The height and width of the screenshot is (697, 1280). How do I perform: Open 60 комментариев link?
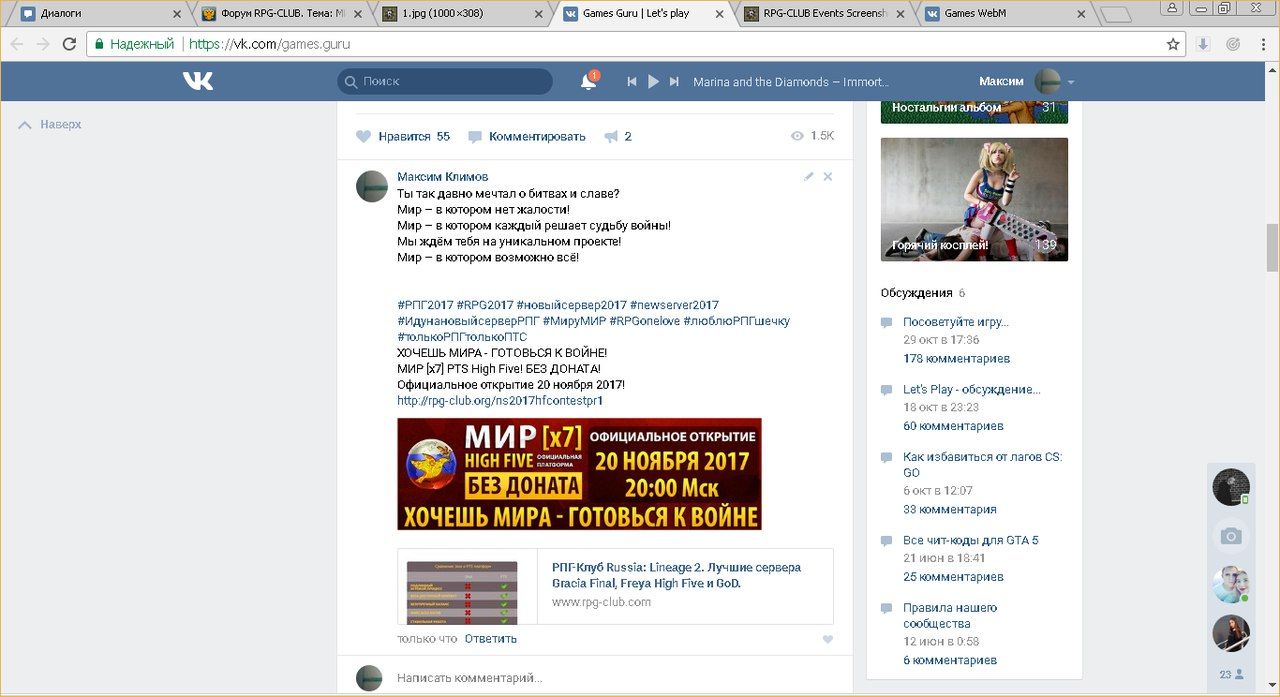(953, 426)
